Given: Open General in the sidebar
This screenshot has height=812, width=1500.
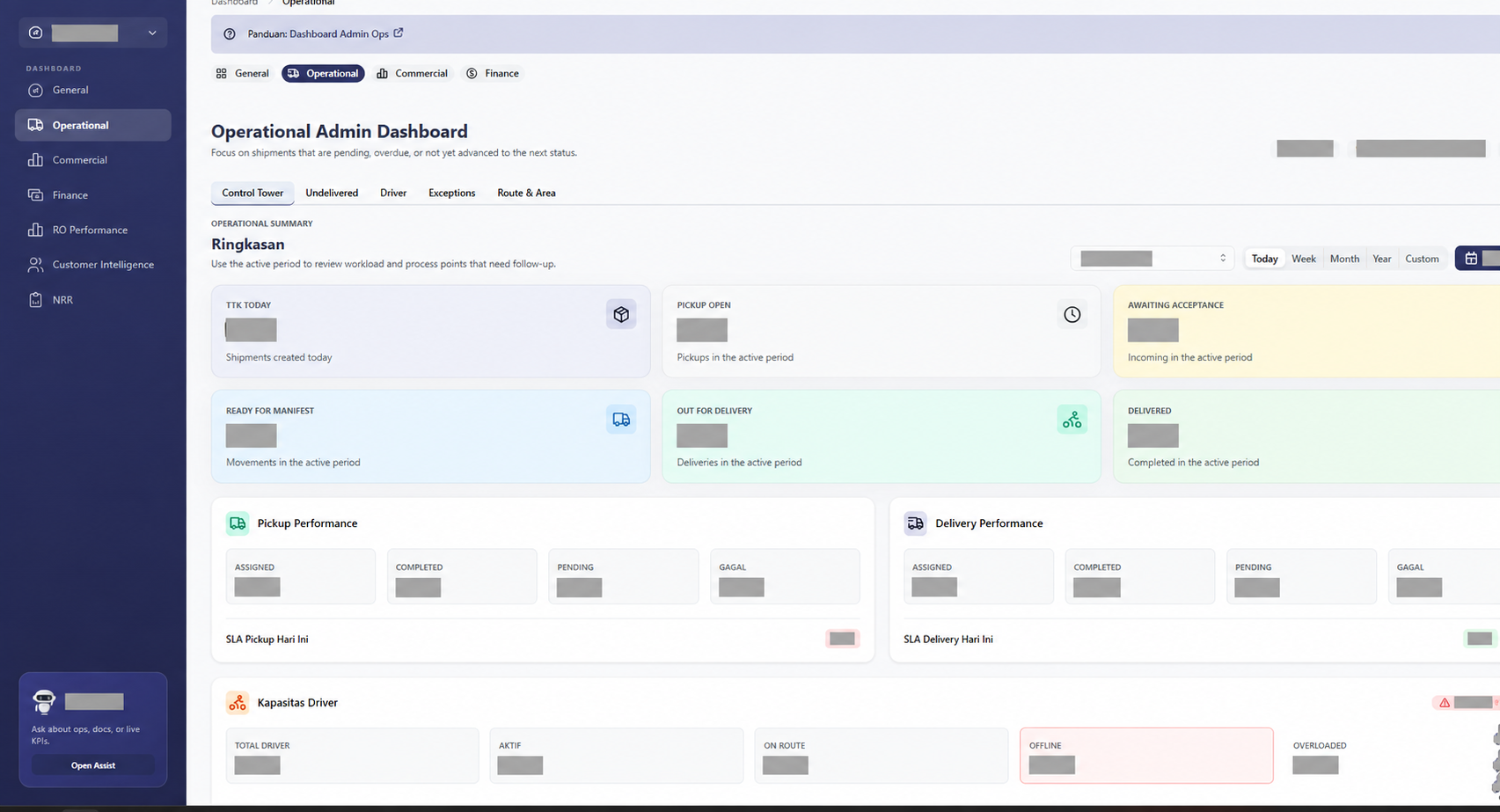Looking at the screenshot, I should click(92, 90).
